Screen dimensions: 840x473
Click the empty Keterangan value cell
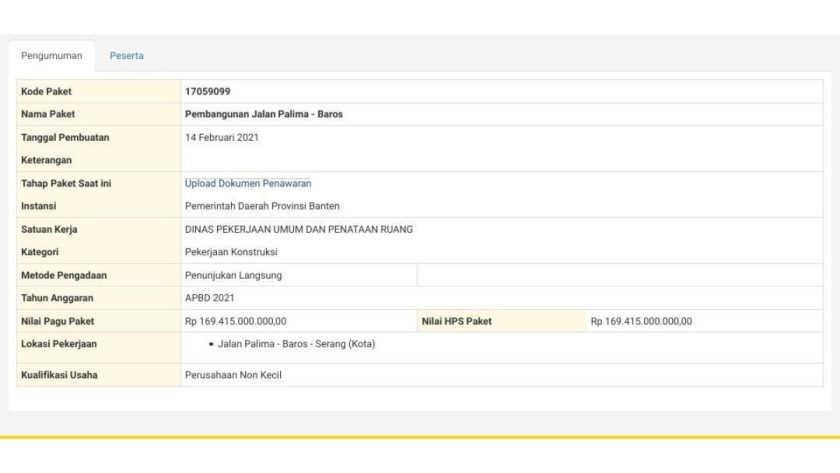(500, 160)
